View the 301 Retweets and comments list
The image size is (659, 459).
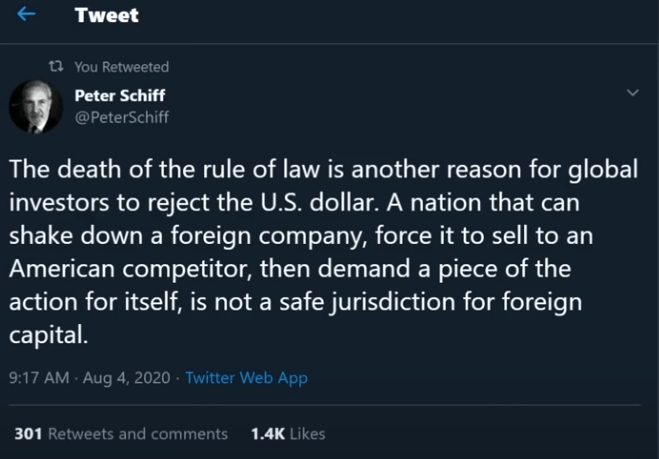click(x=121, y=433)
